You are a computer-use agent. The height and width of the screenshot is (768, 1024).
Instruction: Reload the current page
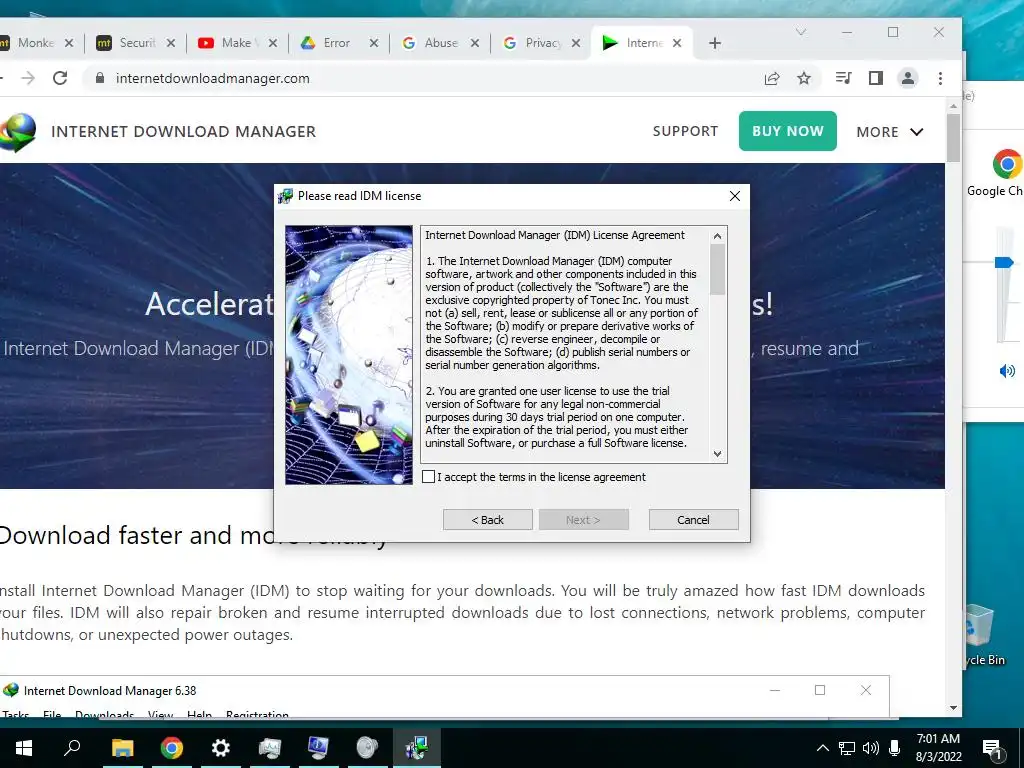60,78
